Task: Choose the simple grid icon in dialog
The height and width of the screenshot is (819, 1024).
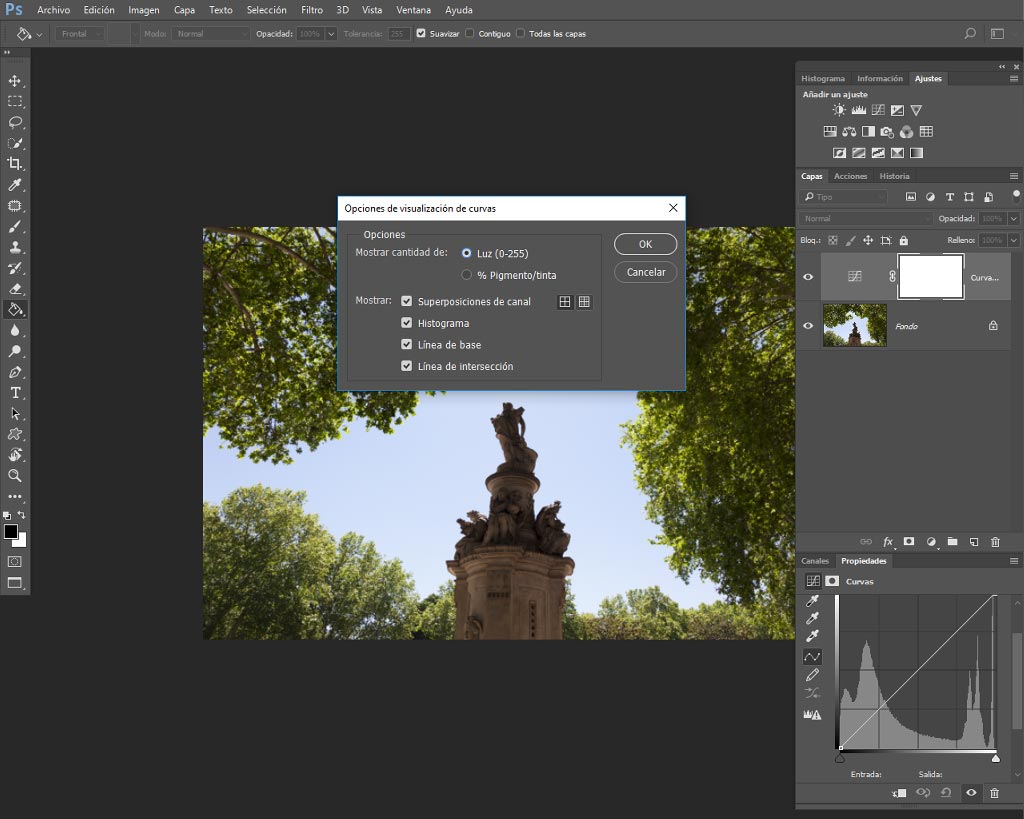Action: point(565,302)
